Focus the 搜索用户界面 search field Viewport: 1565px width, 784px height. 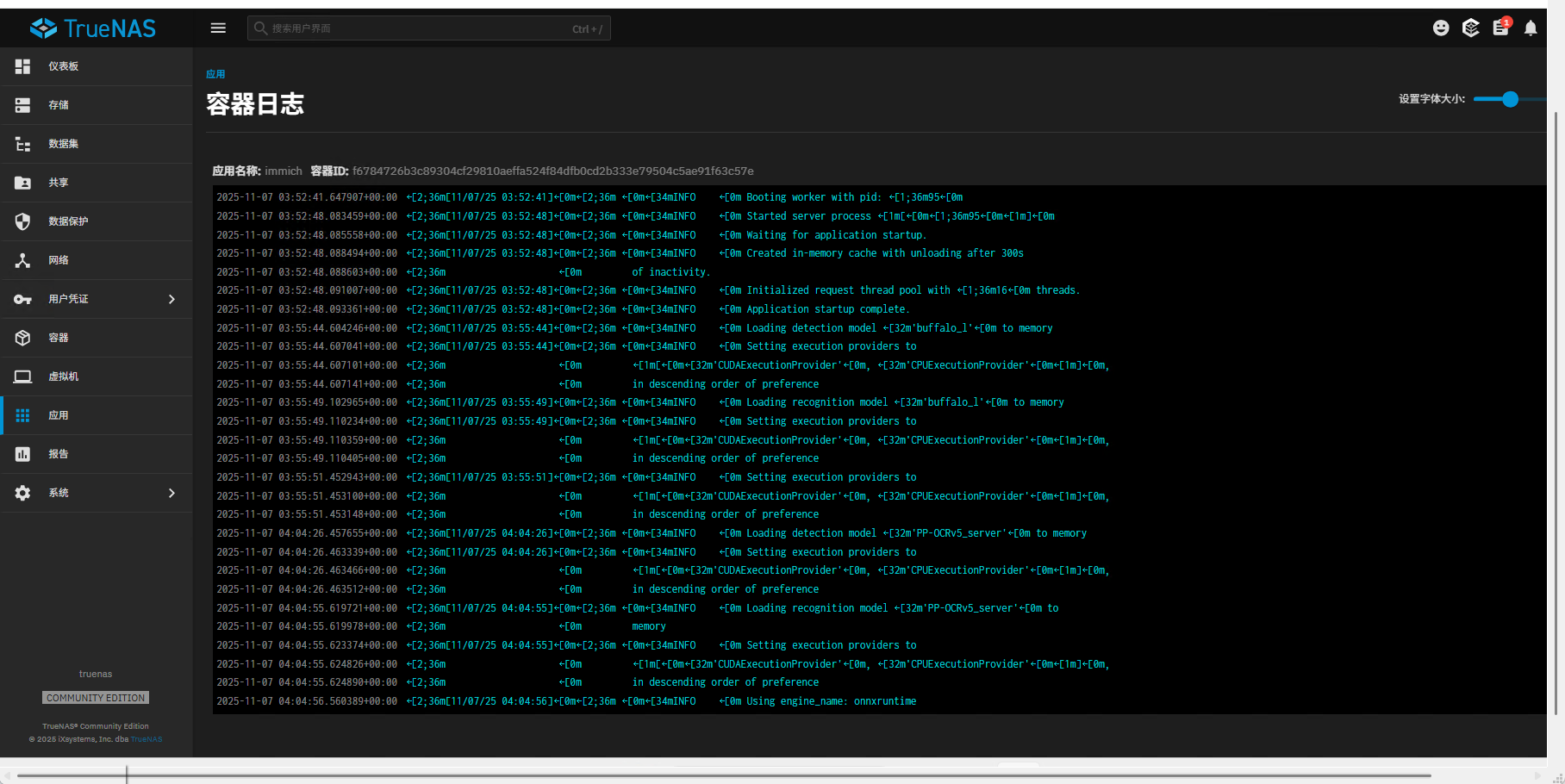point(429,28)
